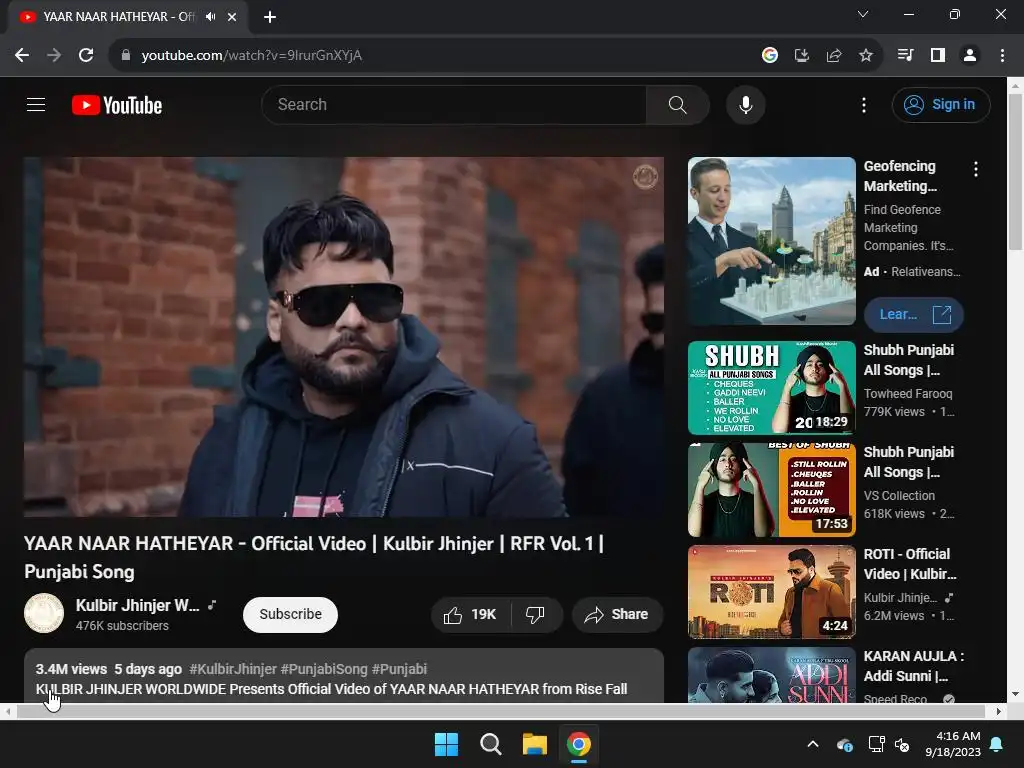Expand video description box
The width and height of the screenshot is (1024, 768).
point(344,676)
